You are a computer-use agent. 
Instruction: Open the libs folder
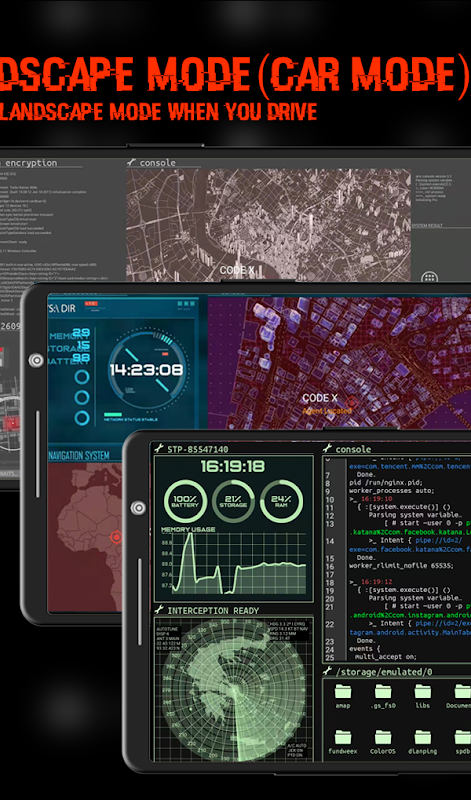pos(423,696)
